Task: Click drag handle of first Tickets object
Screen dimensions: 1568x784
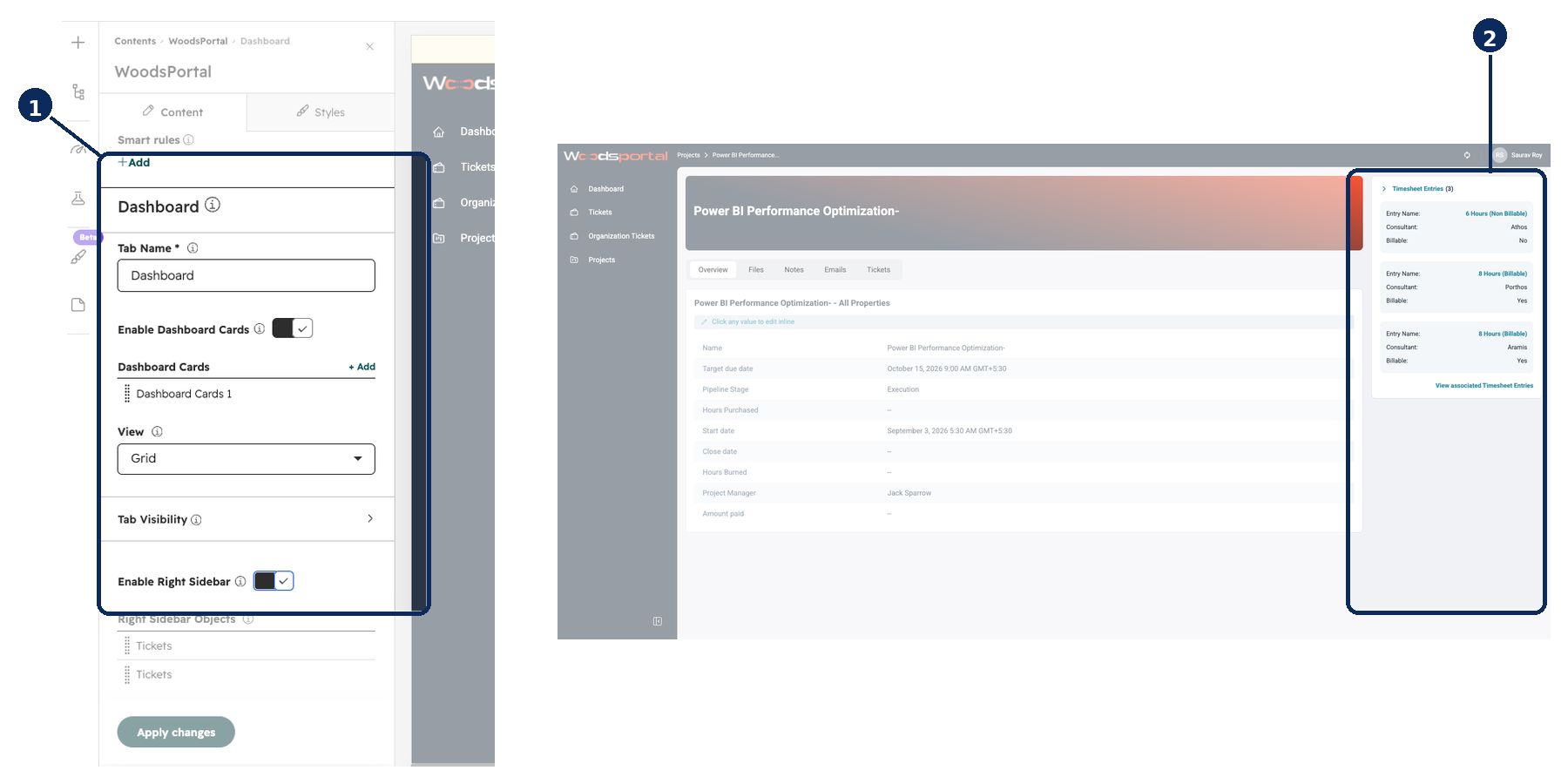Action: 127,645
